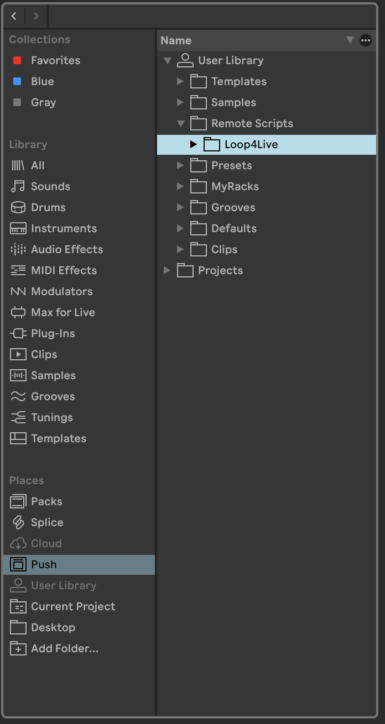Open the Packs place icon
The image size is (385, 724).
click(x=18, y=501)
